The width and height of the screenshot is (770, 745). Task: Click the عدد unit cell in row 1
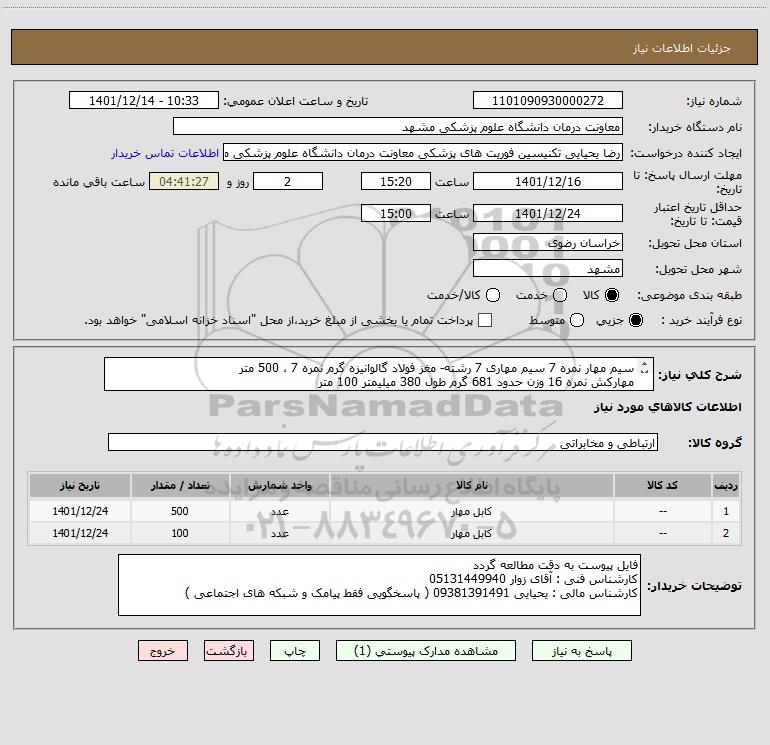tap(279, 511)
